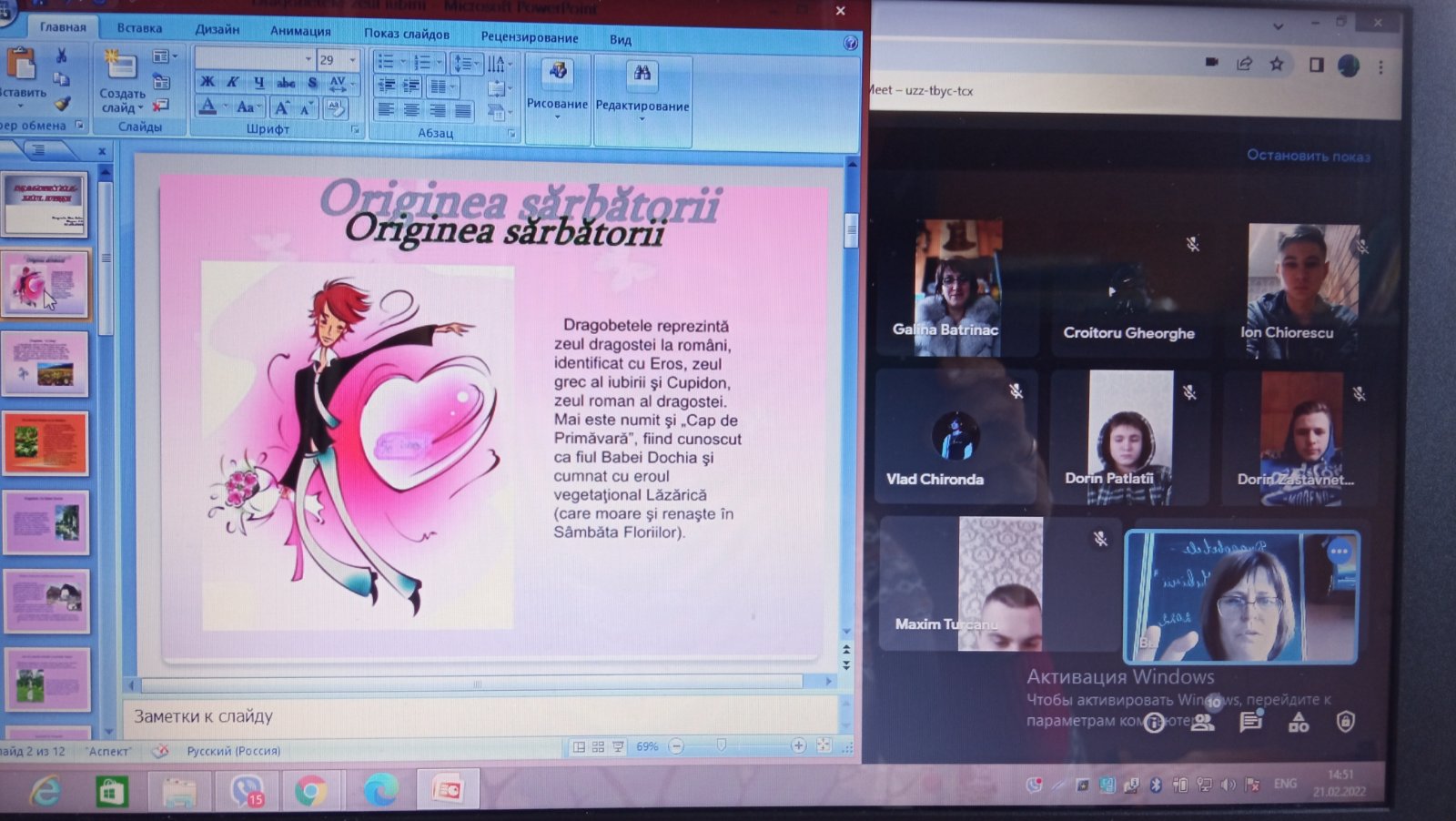Click the Format Painter brush icon
Screen dimensions: 1456x821
point(62,104)
